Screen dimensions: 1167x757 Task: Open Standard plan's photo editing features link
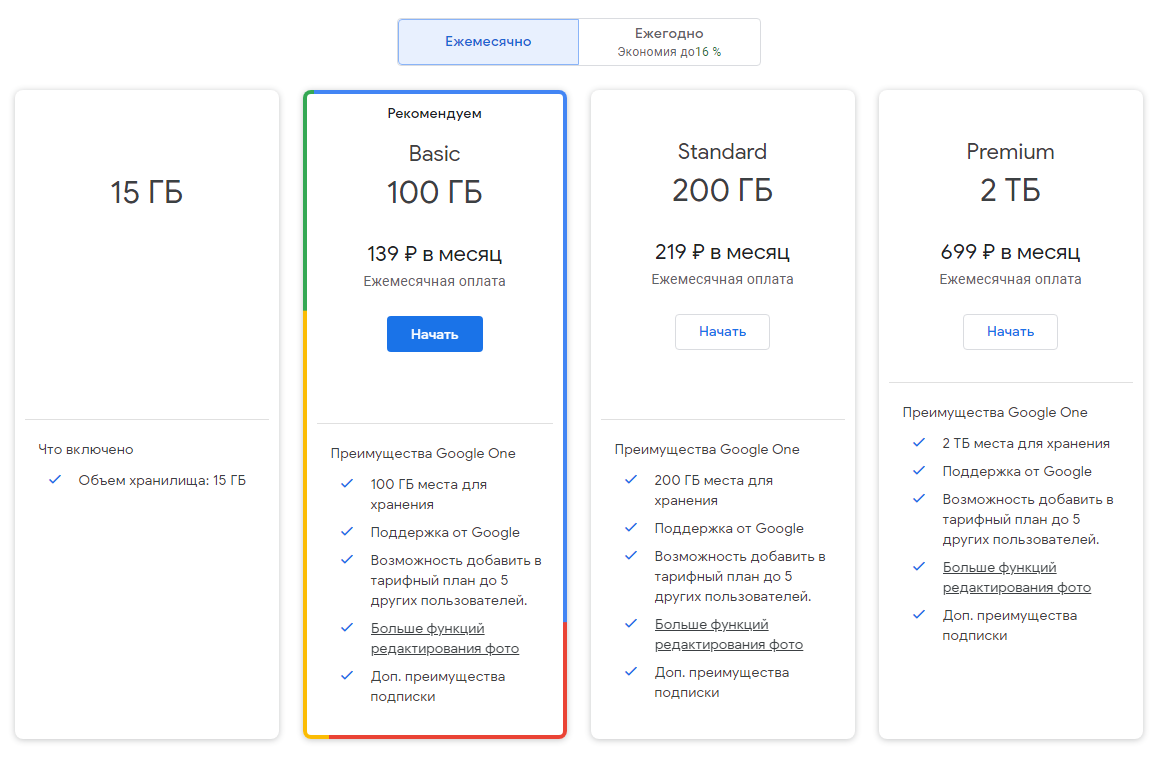pos(728,634)
